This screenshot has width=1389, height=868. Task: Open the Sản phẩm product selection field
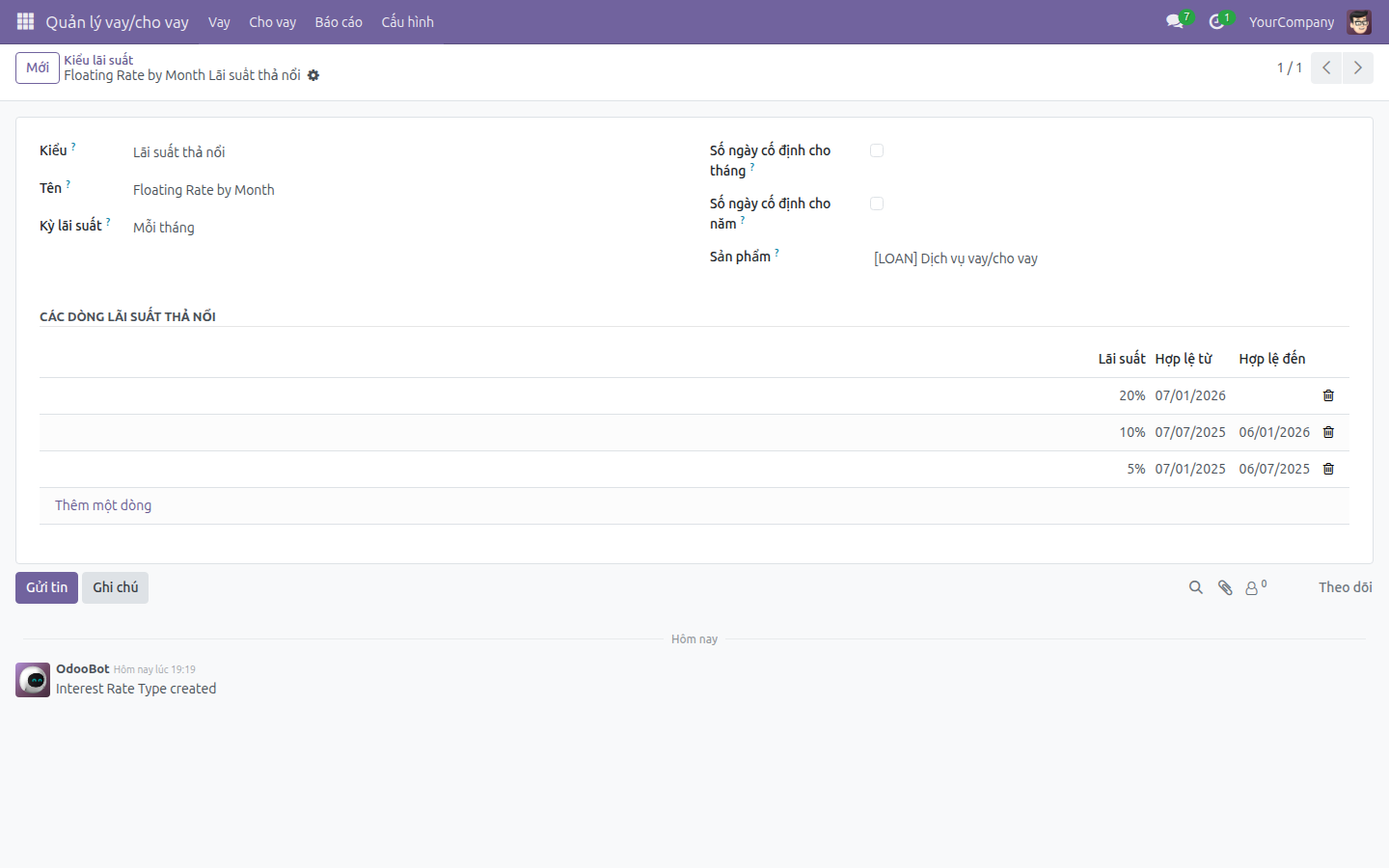(1111, 258)
